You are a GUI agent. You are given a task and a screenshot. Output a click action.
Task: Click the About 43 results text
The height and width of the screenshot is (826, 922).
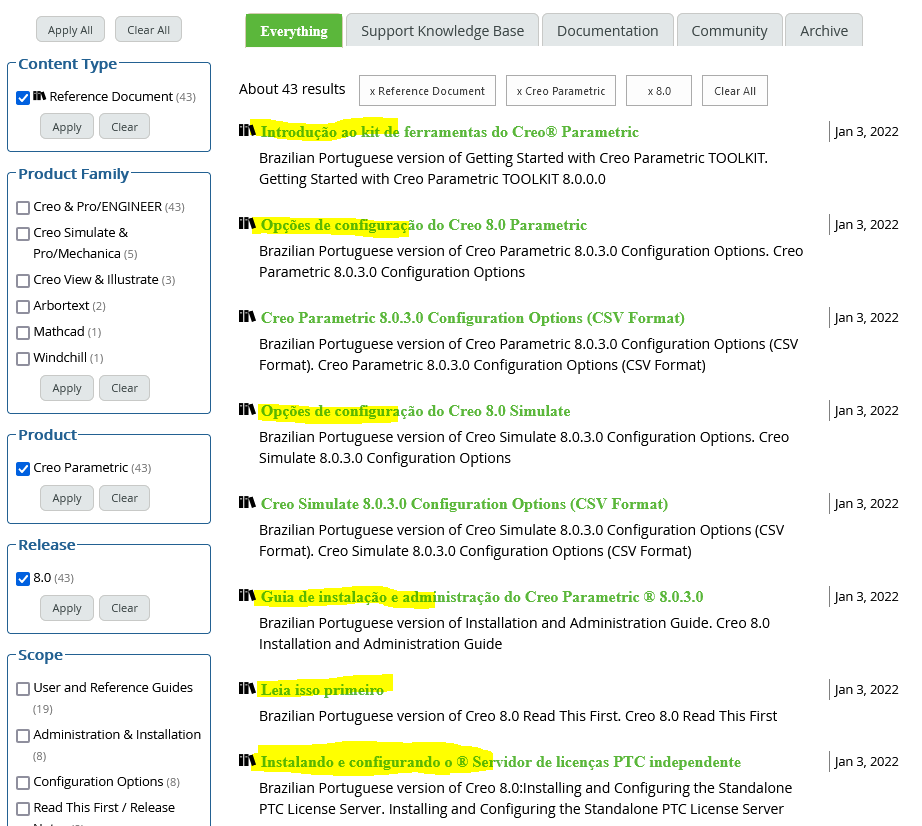[292, 89]
